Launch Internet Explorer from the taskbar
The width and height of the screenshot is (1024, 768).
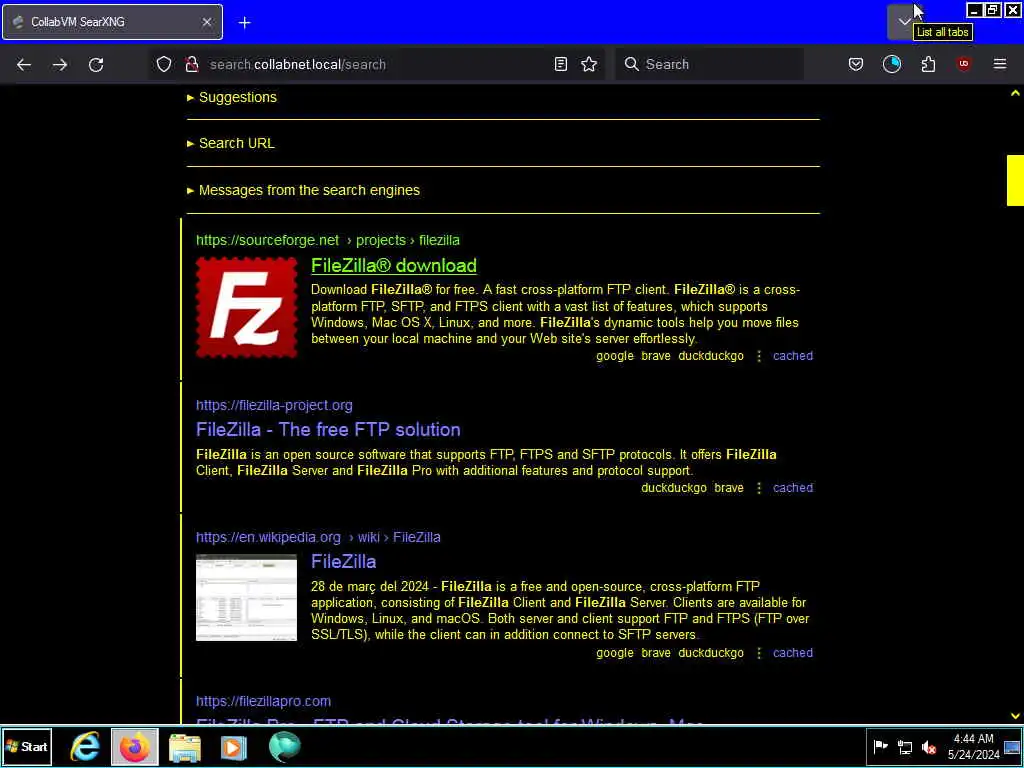coord(85,747)
